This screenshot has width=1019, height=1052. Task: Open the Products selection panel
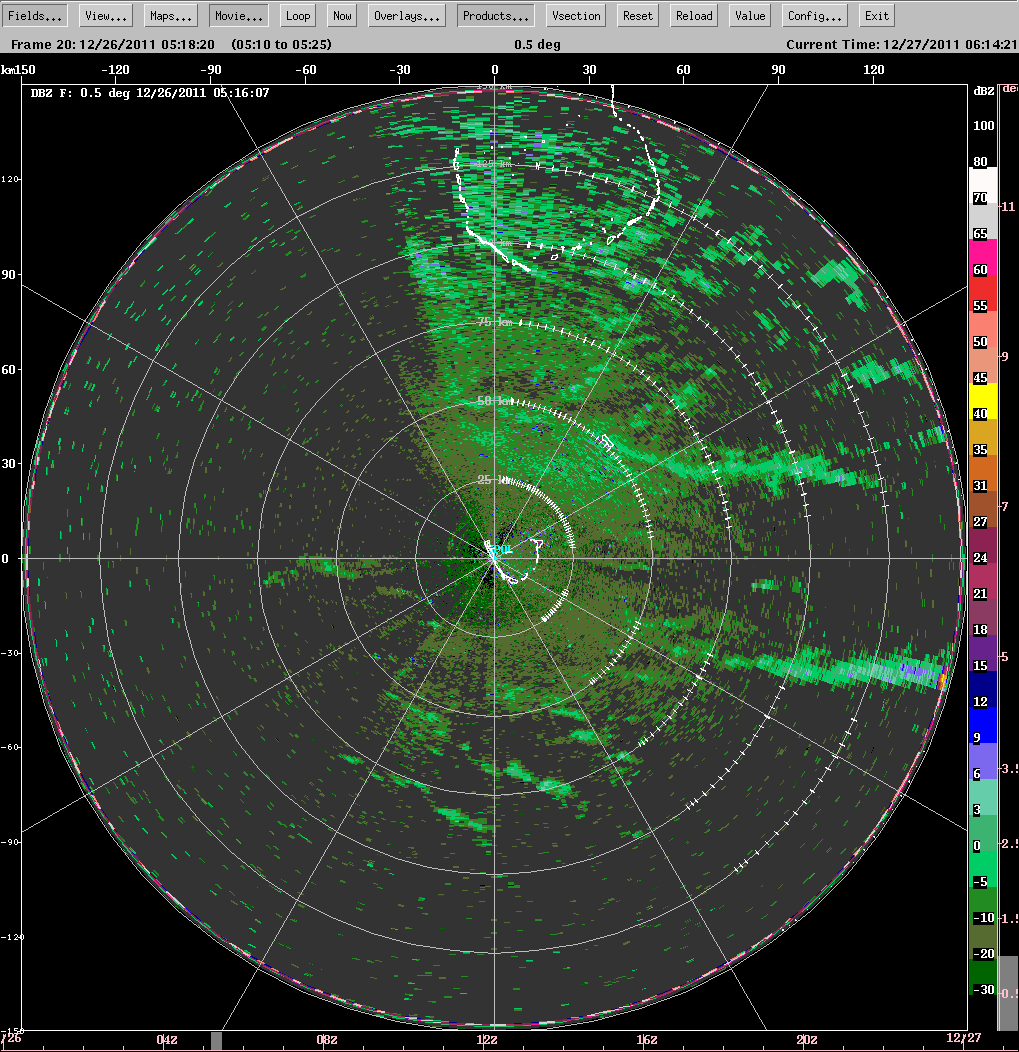(x=494, y=15)
